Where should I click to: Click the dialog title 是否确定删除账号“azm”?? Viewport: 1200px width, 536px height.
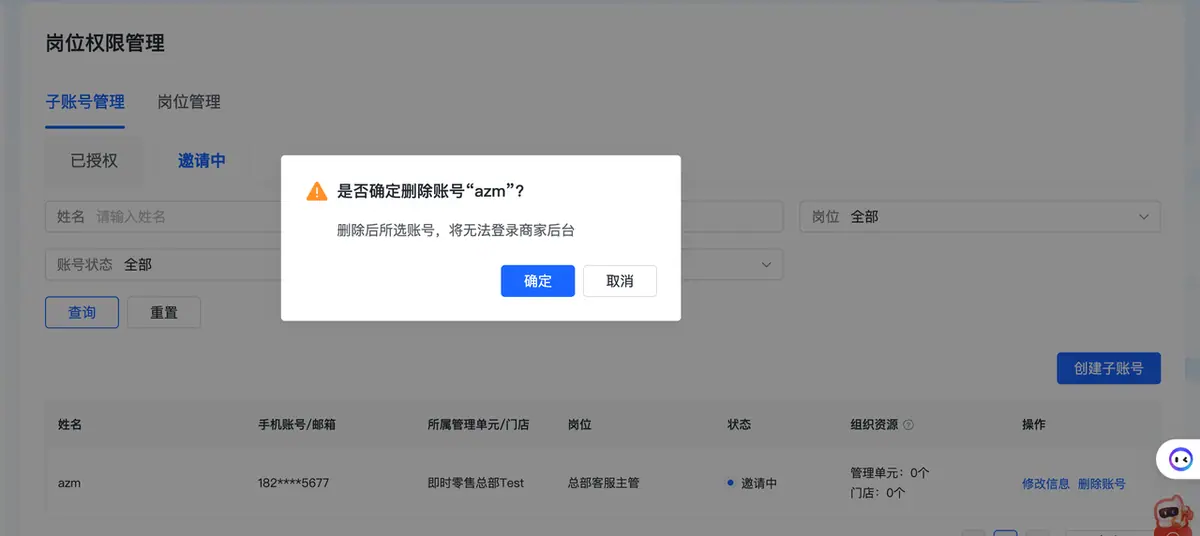point(432,191)
